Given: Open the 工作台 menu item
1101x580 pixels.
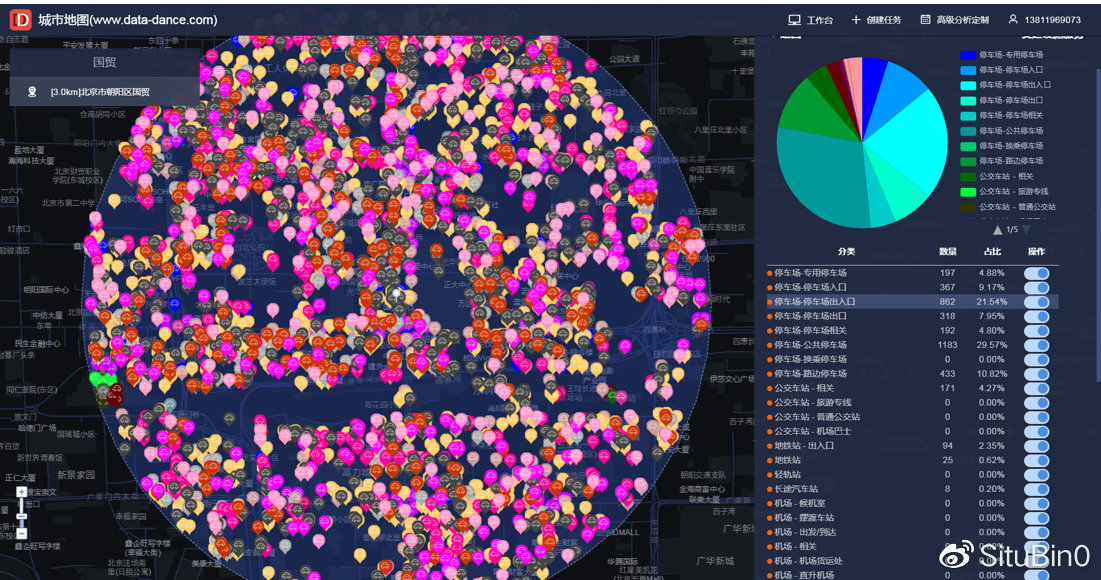Looking at the screenshot, I should pos(810,20).
